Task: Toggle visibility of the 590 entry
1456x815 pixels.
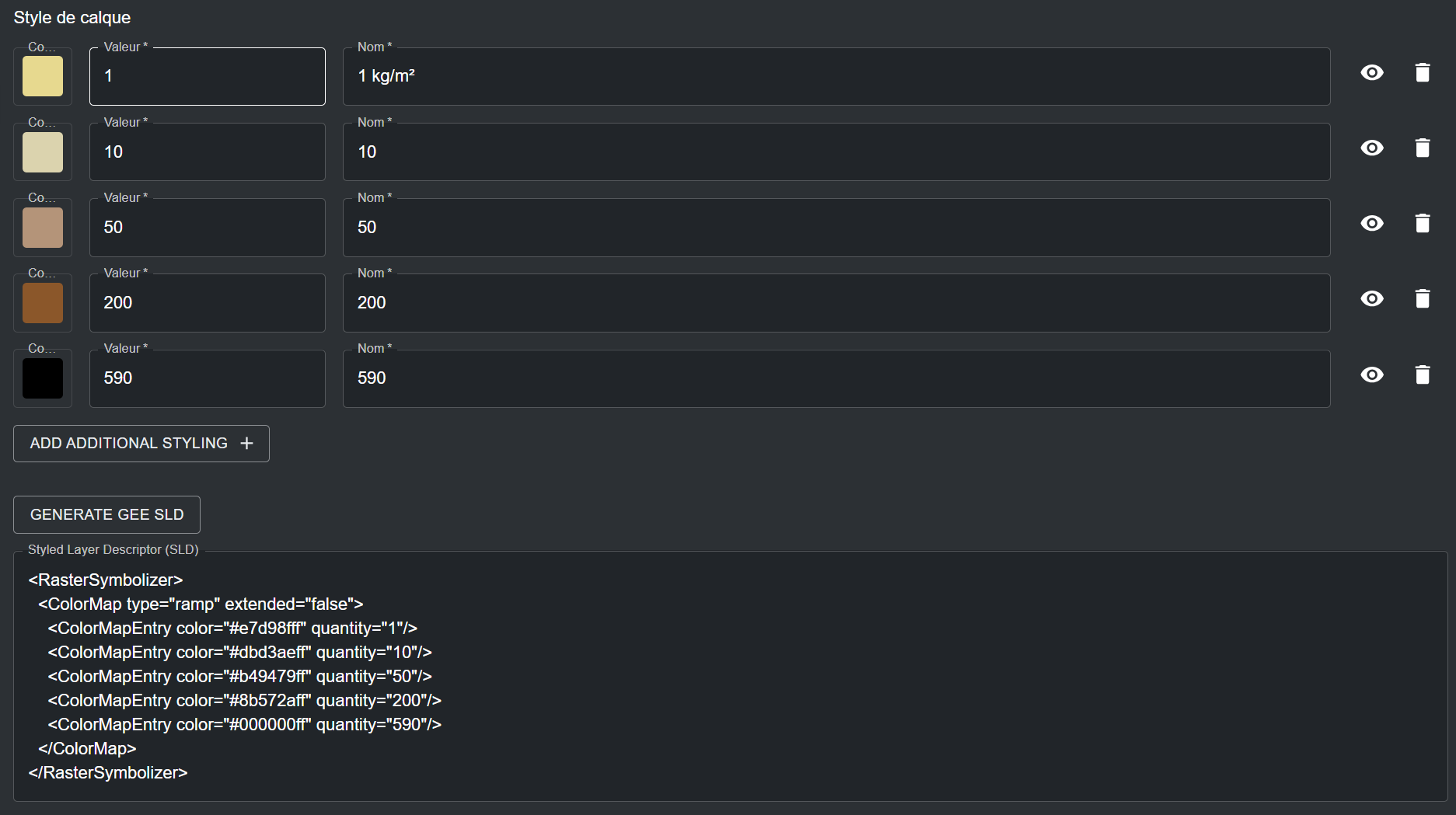Action: coord(1372,375)
